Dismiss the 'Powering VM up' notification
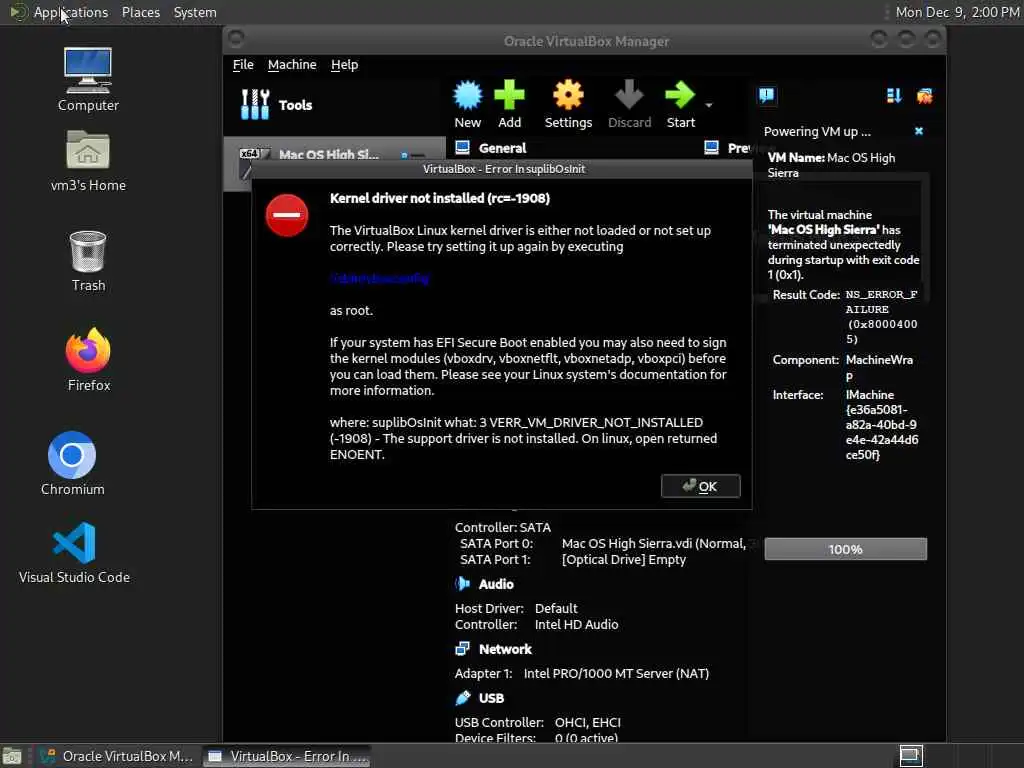 click(x=919, y=131)
